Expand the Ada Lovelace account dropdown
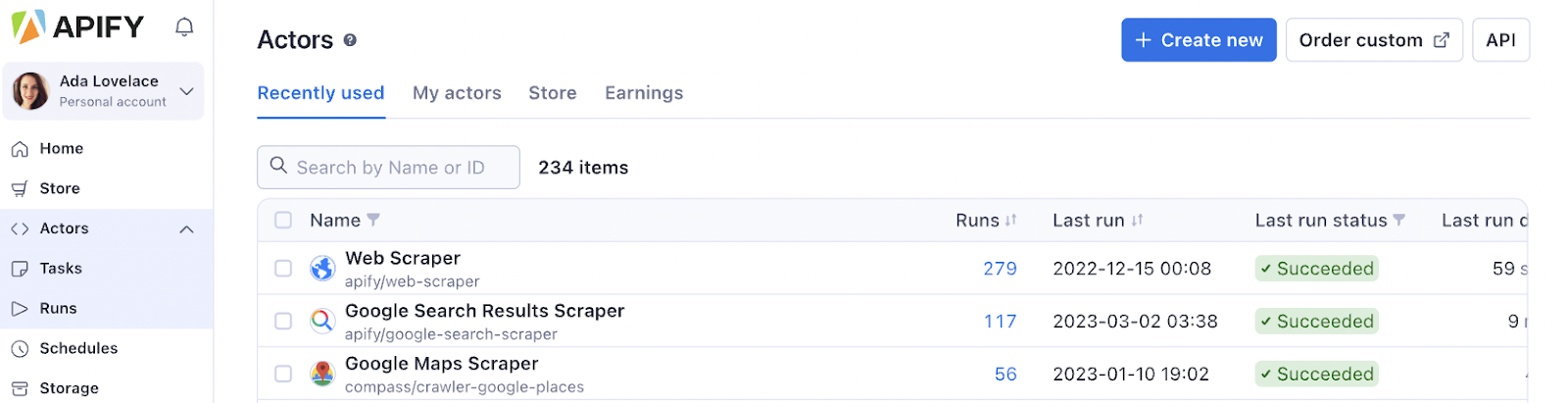This screenshot has height=403, width=1568. pyautogui.click(x=187, y=91)
